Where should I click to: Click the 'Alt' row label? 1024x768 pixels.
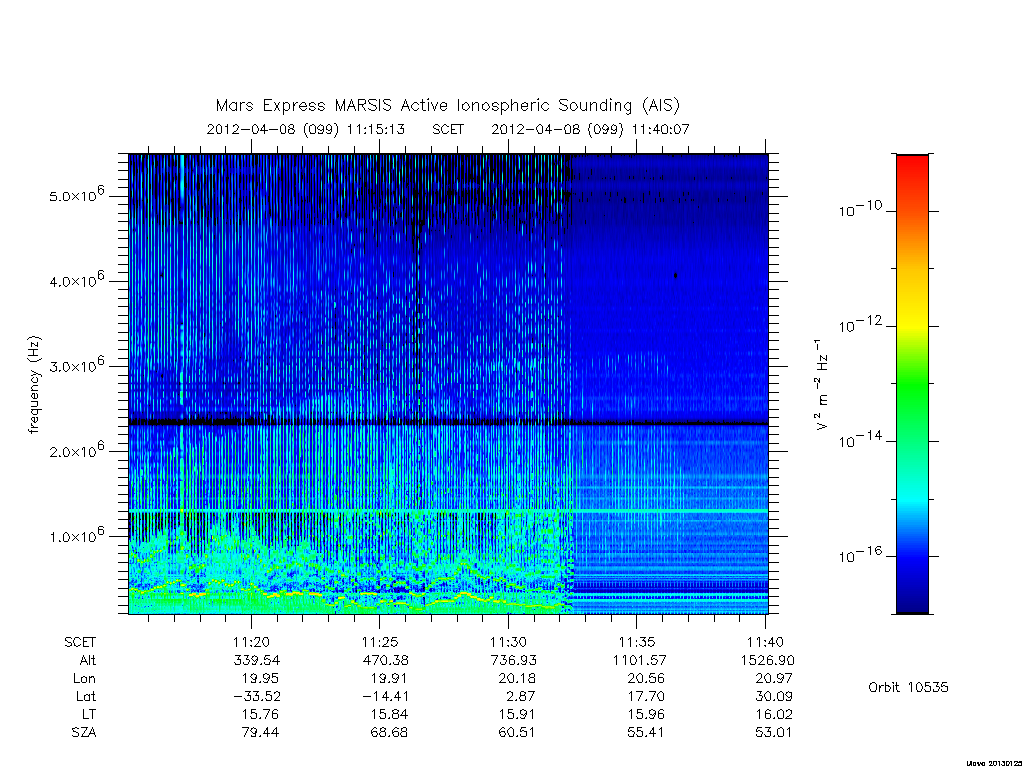88,660
